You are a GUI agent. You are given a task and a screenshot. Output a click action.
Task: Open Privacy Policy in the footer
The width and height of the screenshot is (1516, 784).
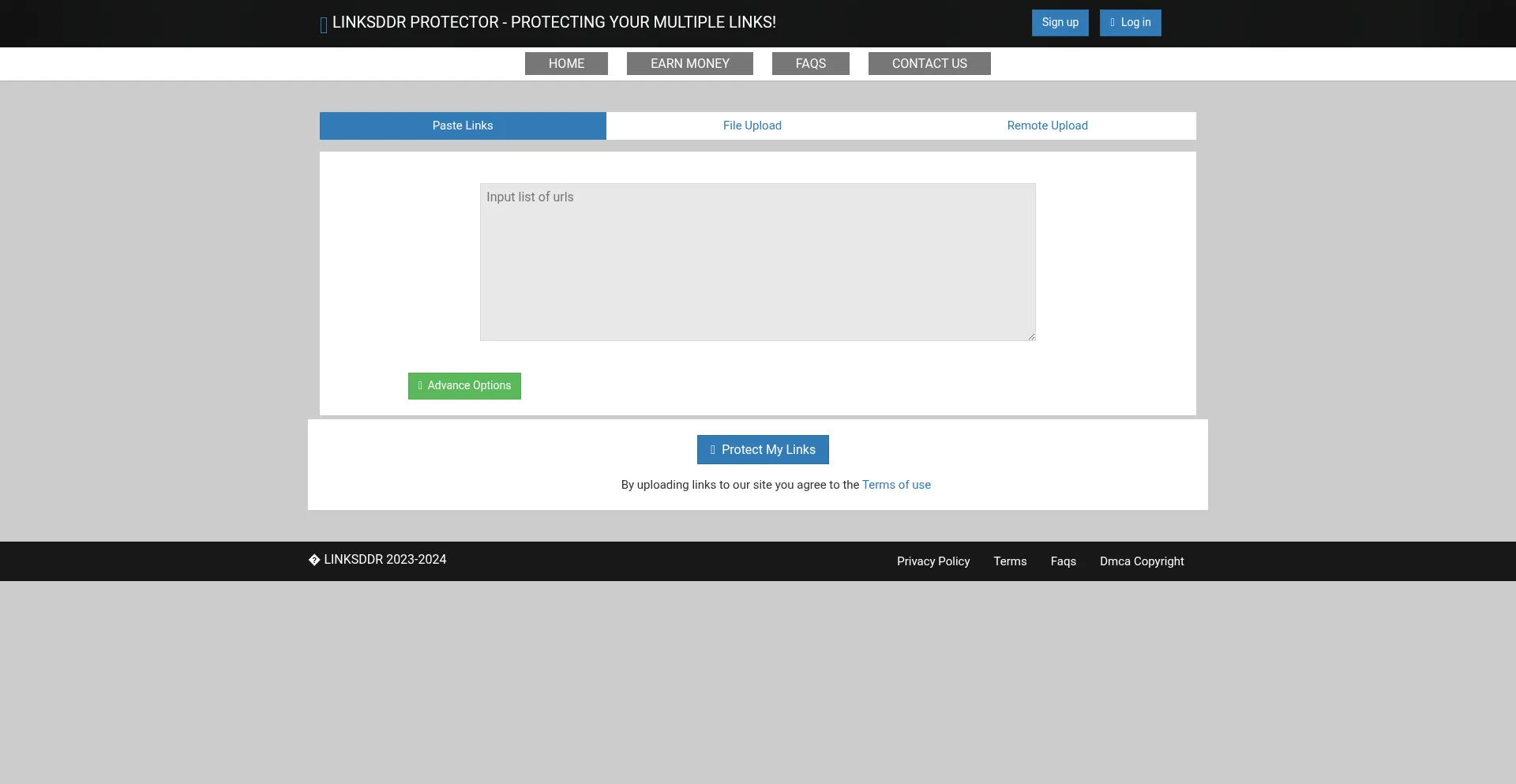[932, 561]
